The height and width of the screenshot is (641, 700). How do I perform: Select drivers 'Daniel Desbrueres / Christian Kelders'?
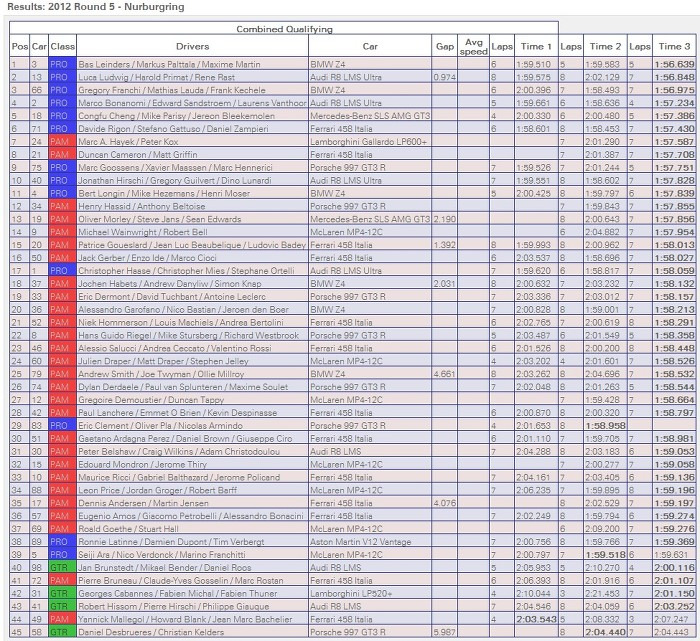tap(151, 633)
